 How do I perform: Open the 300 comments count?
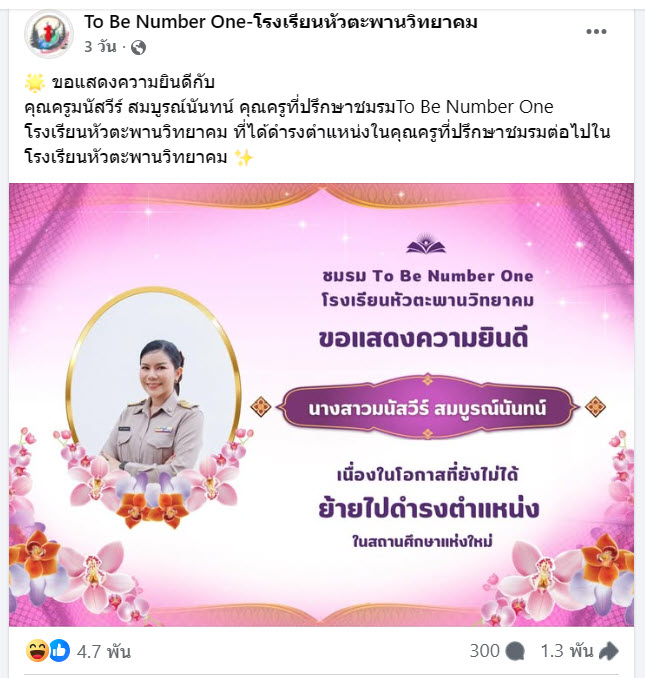pyautogui.click(x=485, y=651)
